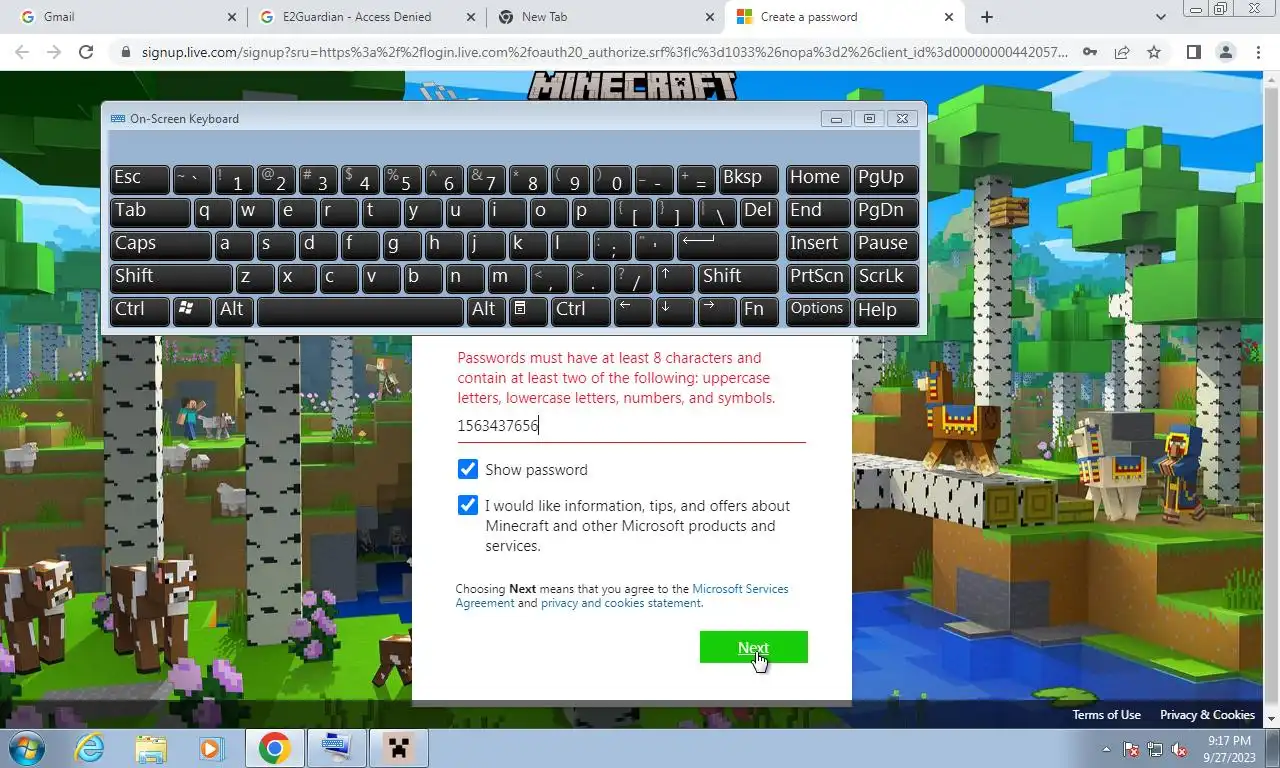The height and width of the screenshot is (768, 1280).
Task: Click the muted volume tray icon
Action: pyautogui.click(x=1179, y=749)
